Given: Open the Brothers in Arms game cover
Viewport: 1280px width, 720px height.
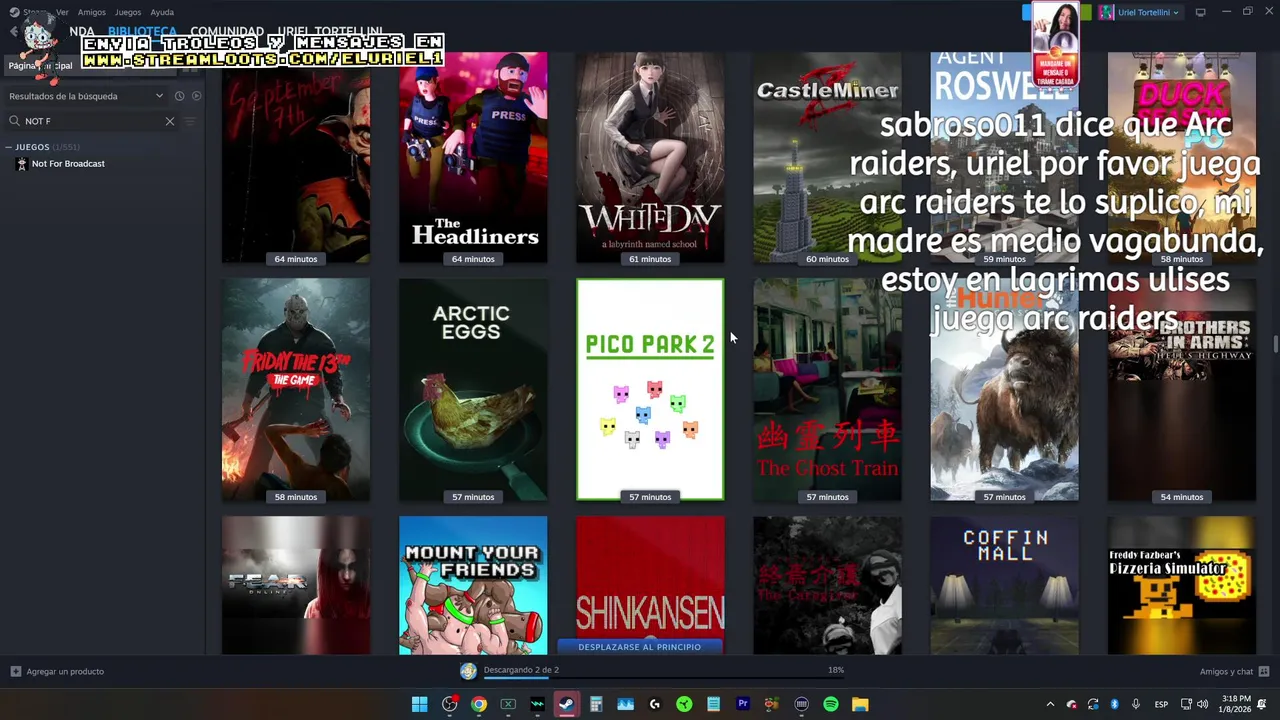Looking at the screenshot, I should tap(1182, 390).
